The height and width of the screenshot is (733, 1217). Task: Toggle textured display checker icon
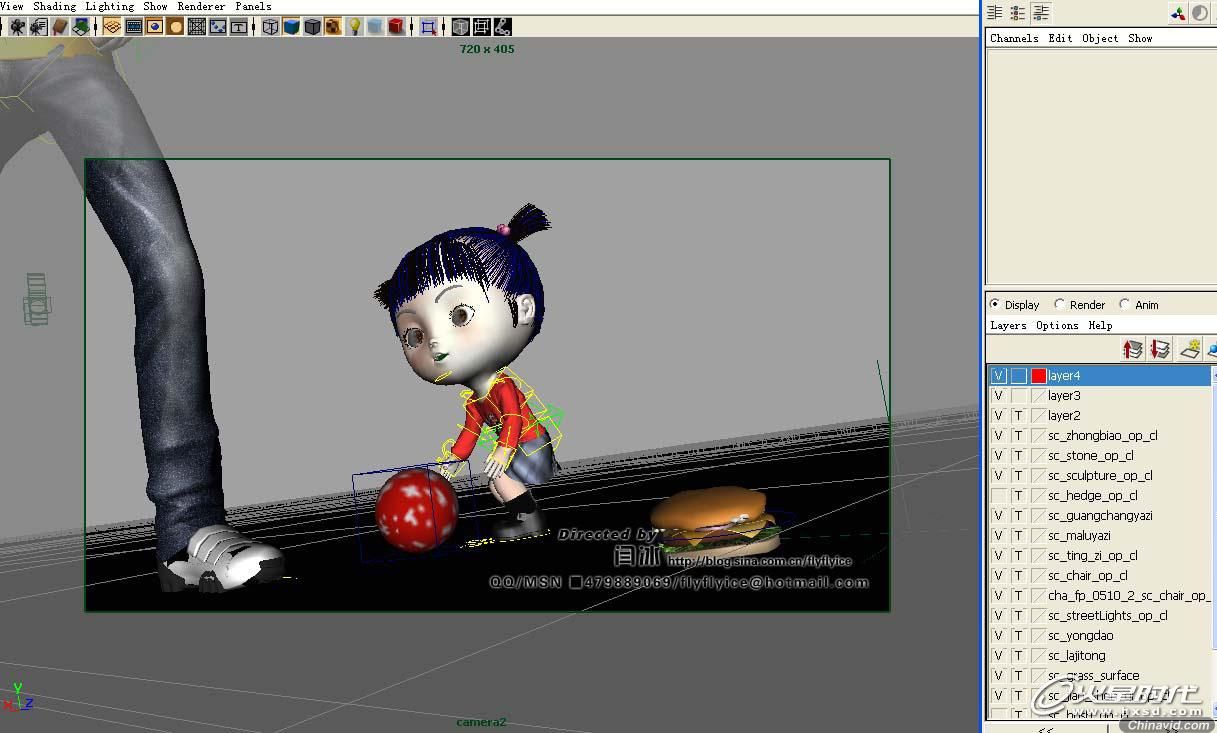(x=333, y=27)
